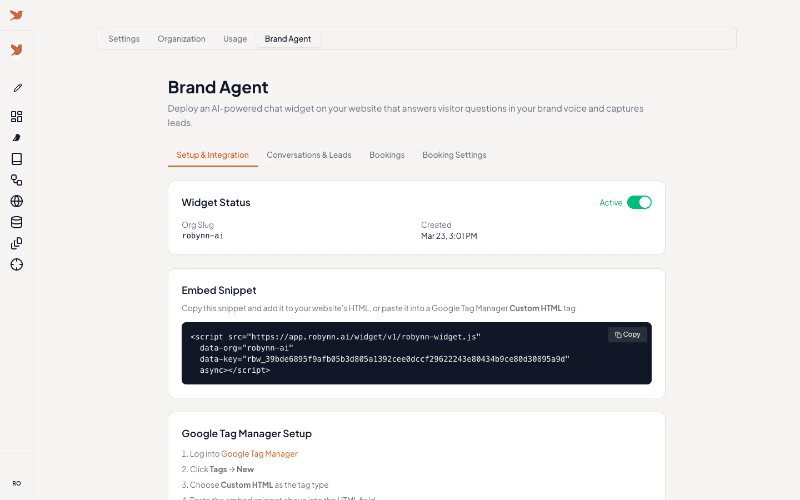The height and width of the screenshot is (500, 800).
Task: Open the database icon in sidebar
Action: (16, 222)
